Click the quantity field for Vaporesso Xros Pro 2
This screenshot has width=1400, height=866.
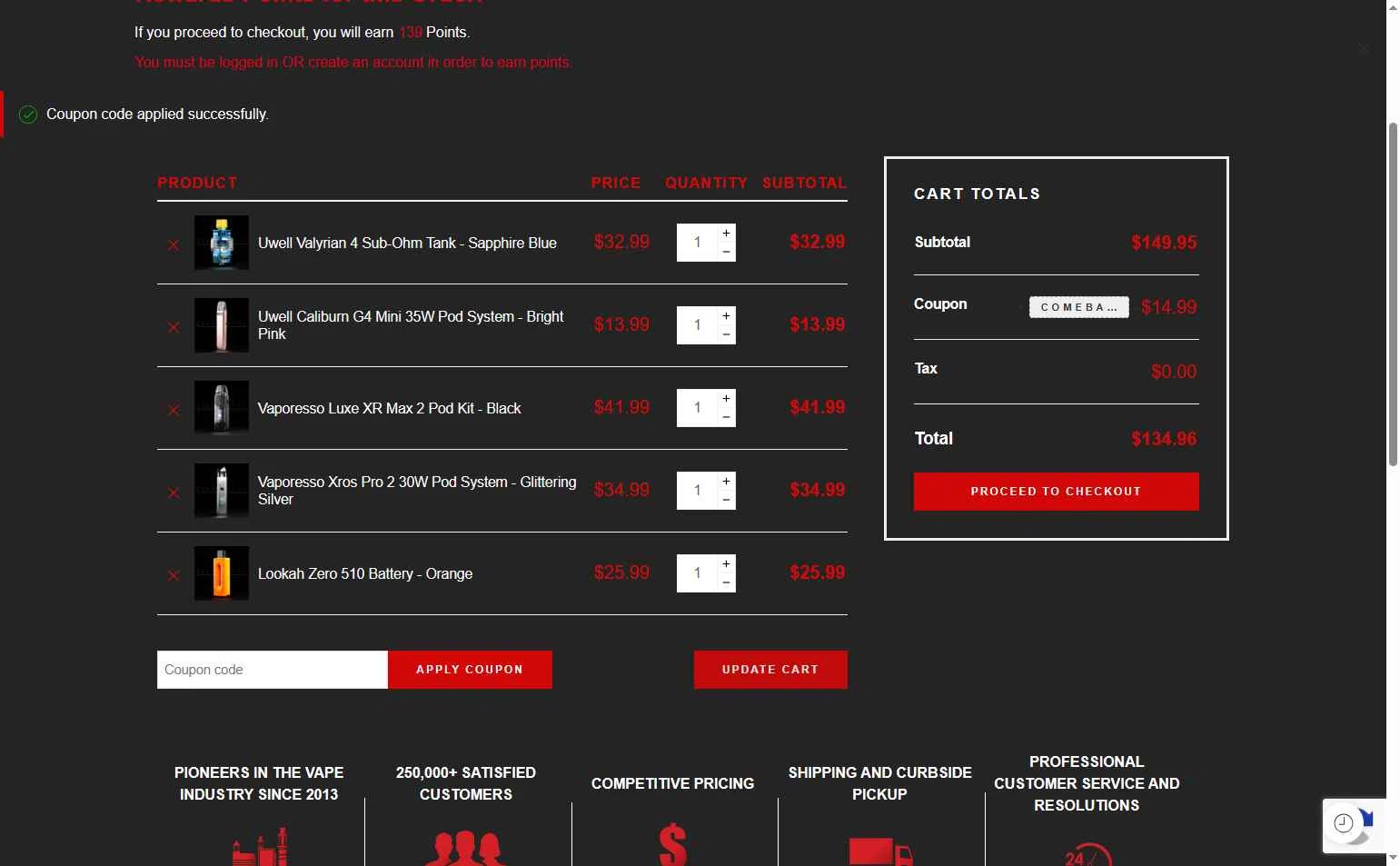coord(697,491)
